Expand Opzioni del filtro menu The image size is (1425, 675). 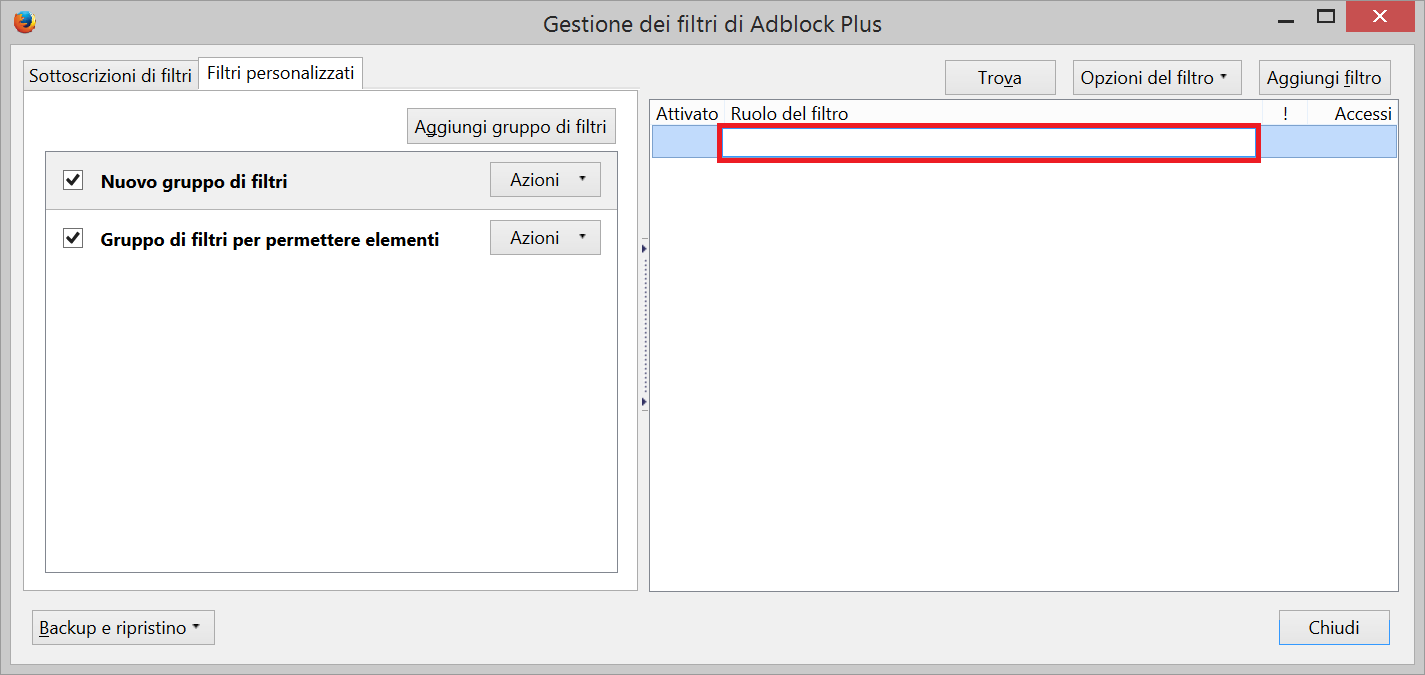pyautogui.click(x=1157, y=78)
